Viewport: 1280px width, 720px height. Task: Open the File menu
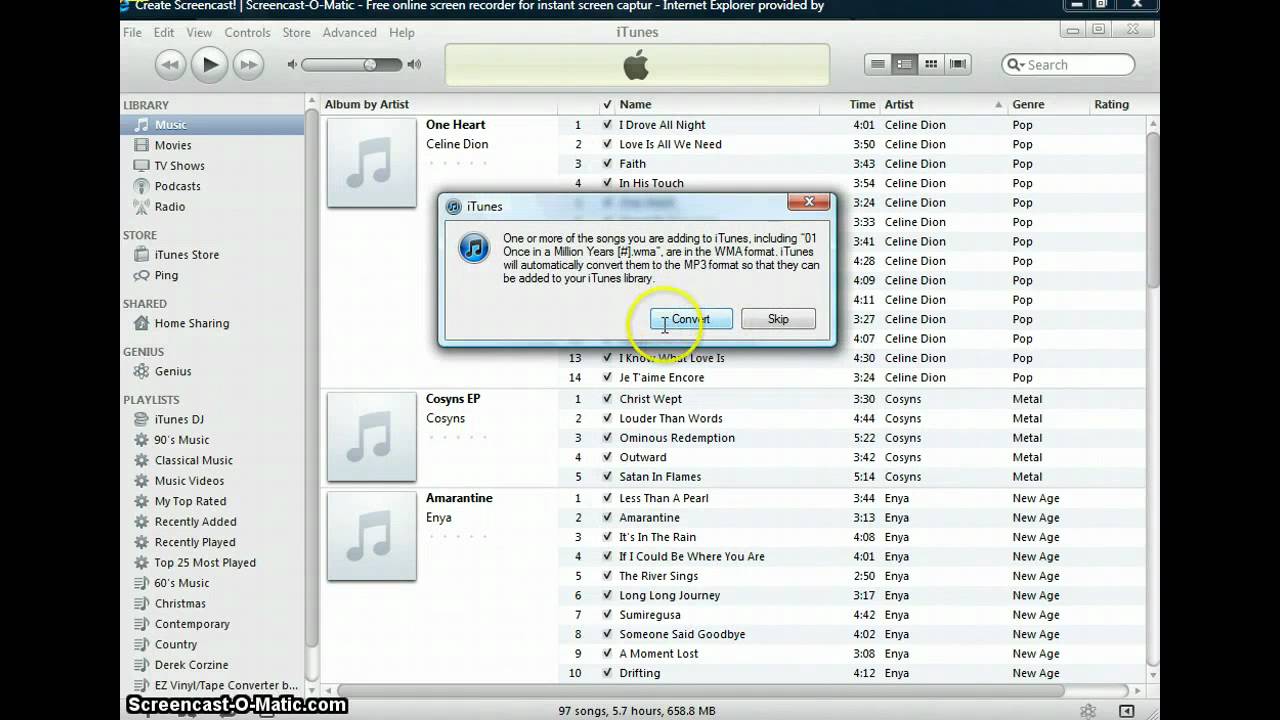pos(132,33)
